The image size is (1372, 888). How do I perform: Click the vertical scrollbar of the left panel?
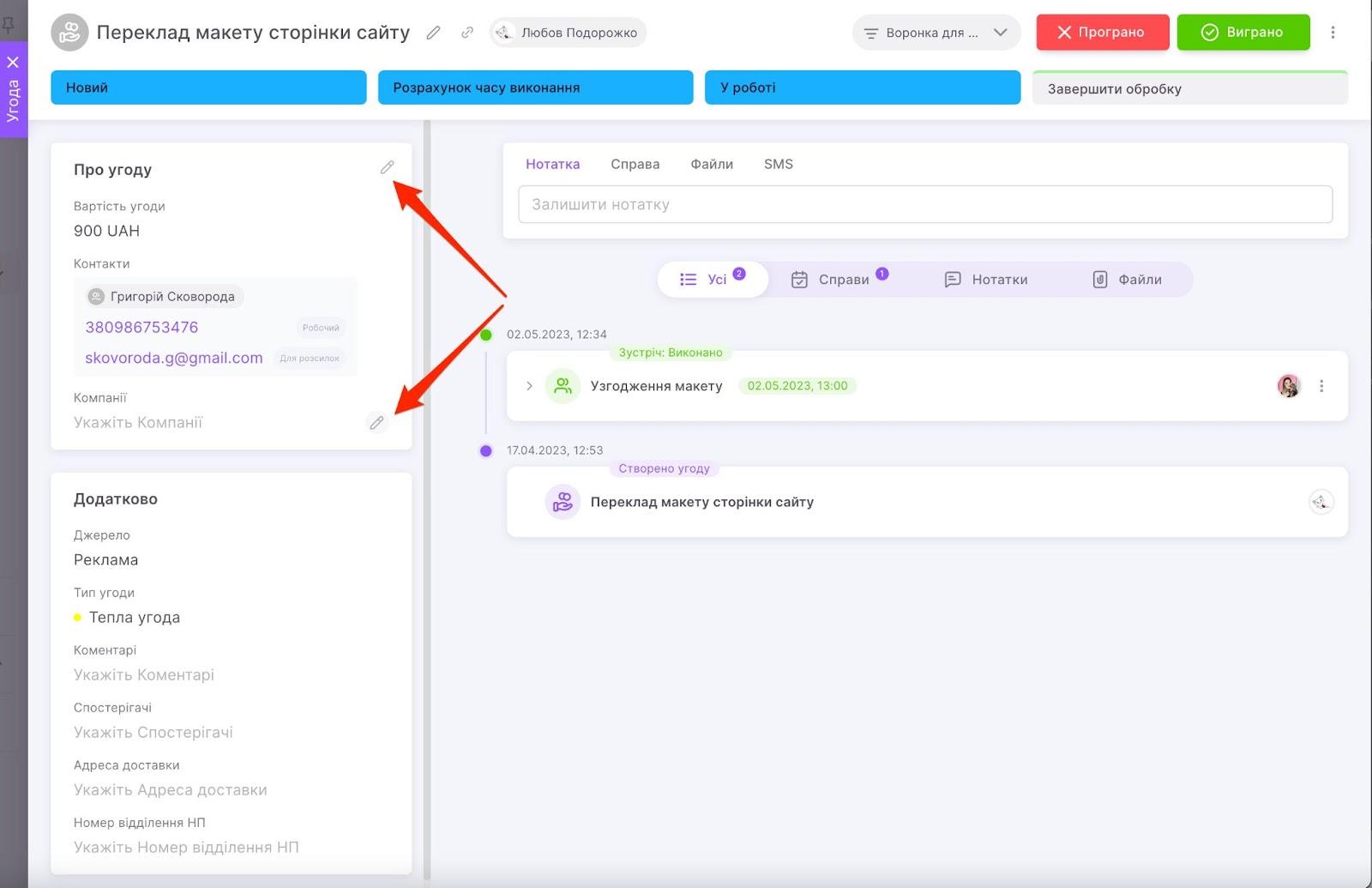point(427,500)
